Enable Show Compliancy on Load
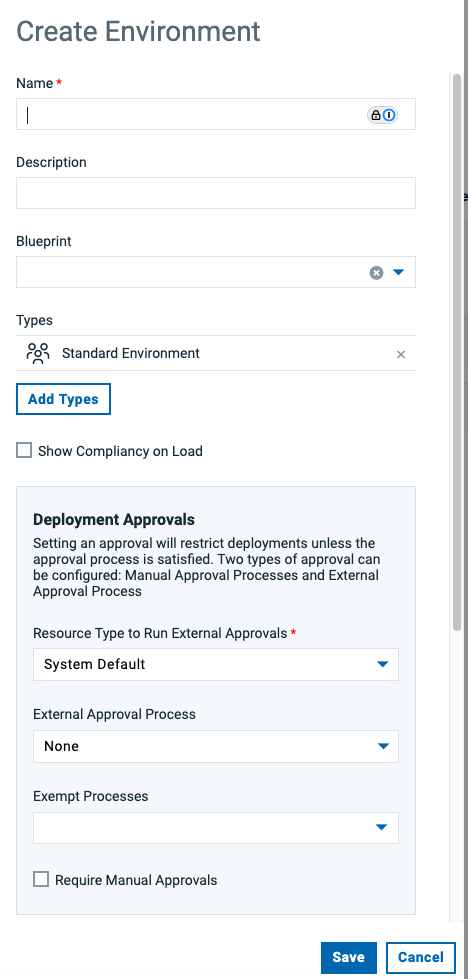468x979 pixels. (x=24, y=450)
